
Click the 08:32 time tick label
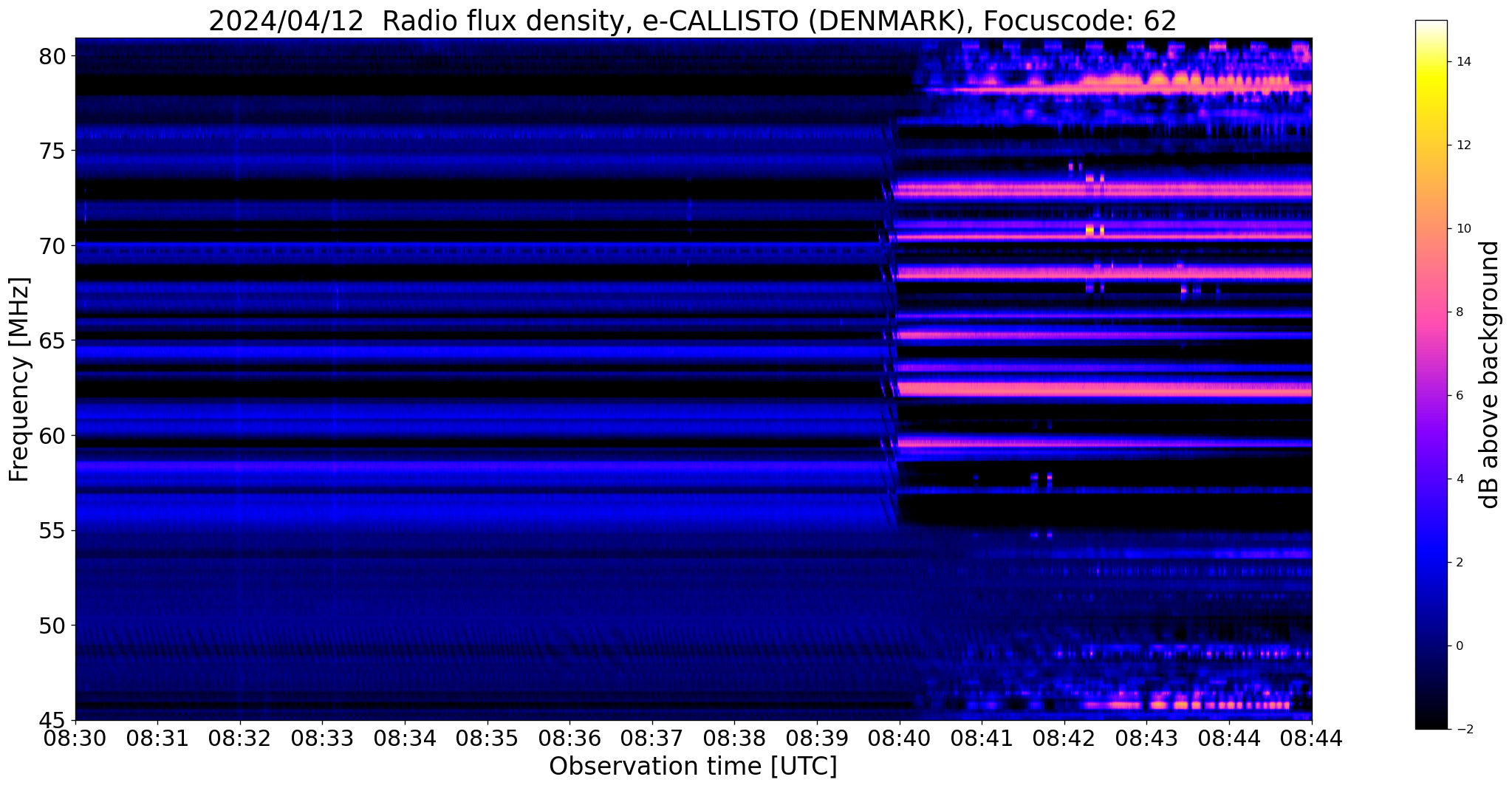coord(240,737)
